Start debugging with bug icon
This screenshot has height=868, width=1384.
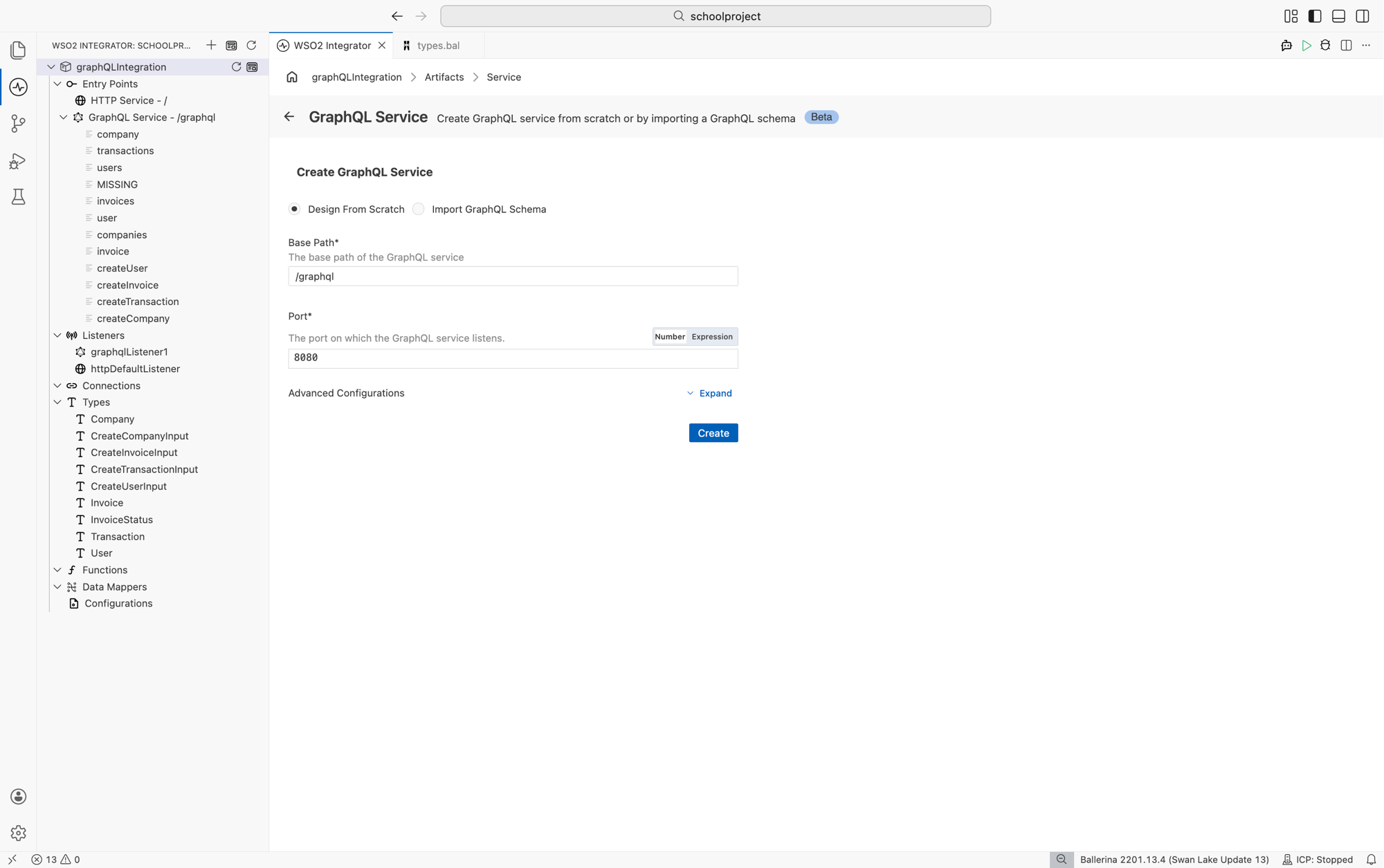(1325, 46)
